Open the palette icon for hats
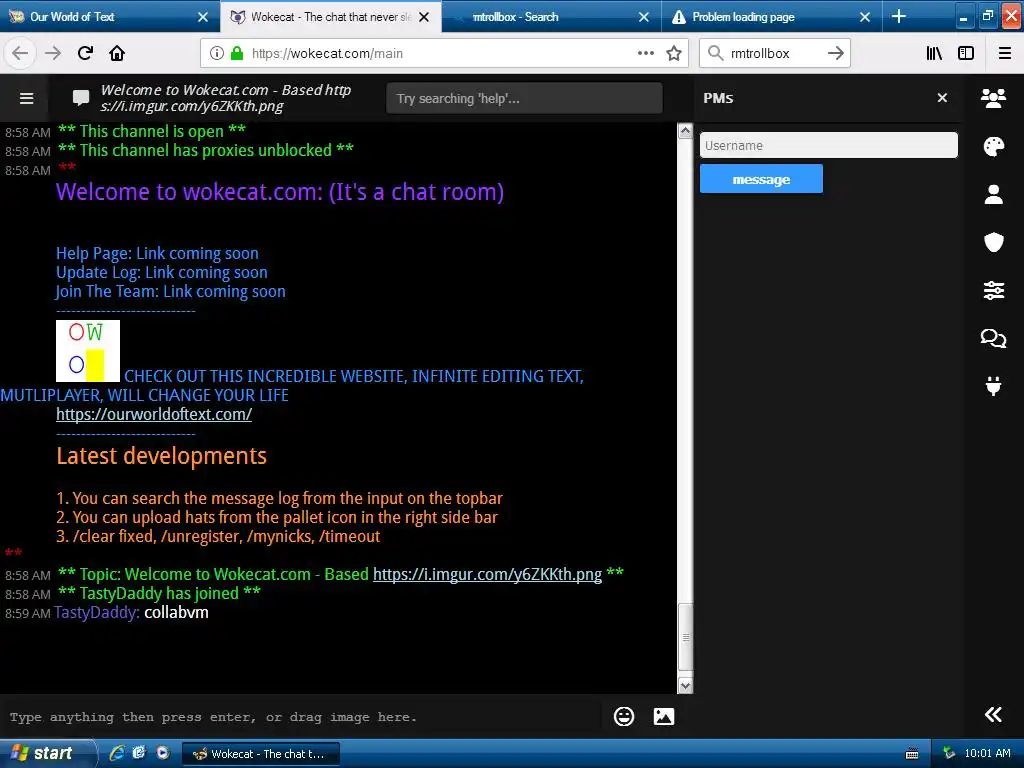The image size is (1024, 768). pos(993,146)
